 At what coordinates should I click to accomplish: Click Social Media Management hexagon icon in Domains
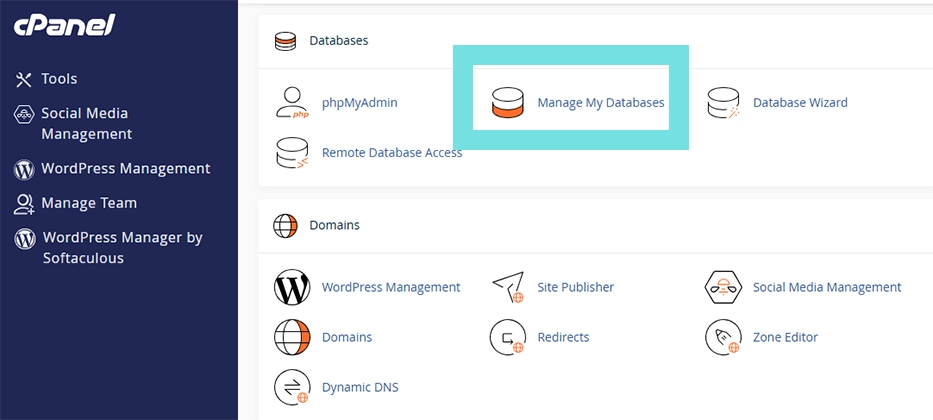(x=723, y=287)
